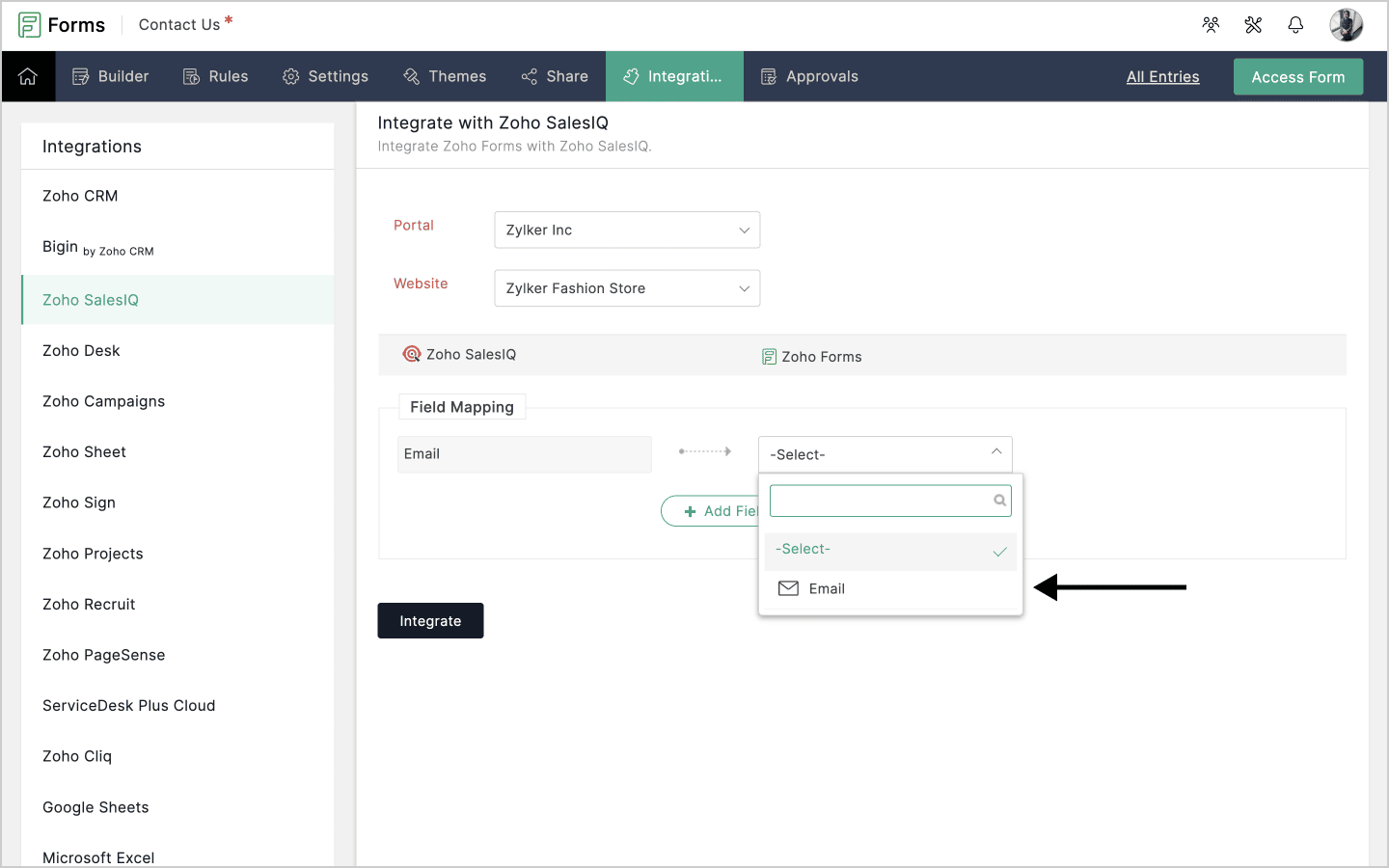Image resolution: width=1389 pixels, height=868 pixels.
Task: Open the notifications bell
Action: pyautogui.click(x=1295, y=25)
